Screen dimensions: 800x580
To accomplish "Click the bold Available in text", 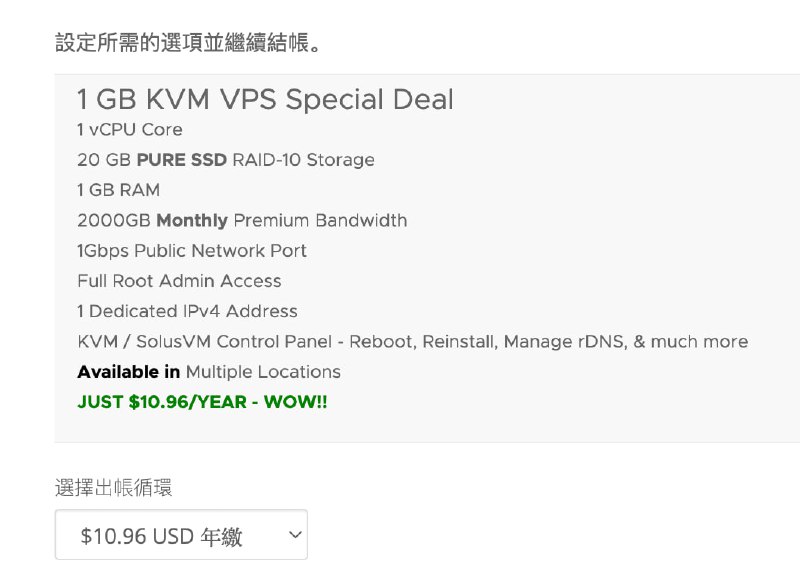I will (128, 372).
